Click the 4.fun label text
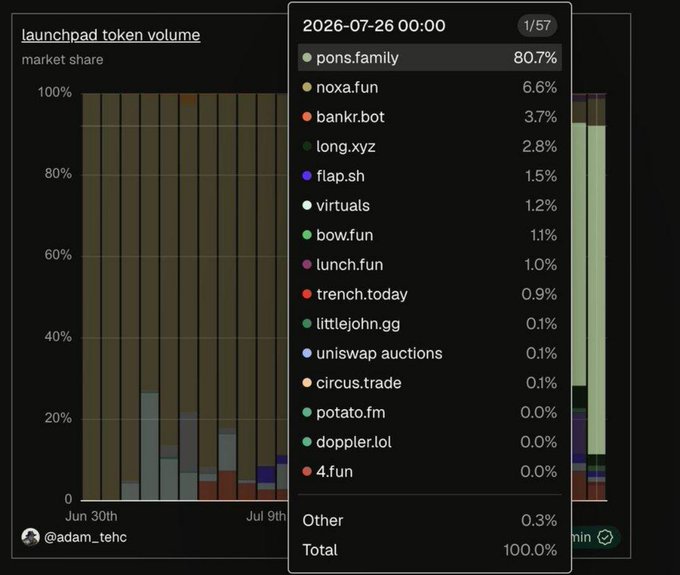 (x=334, y=471)
